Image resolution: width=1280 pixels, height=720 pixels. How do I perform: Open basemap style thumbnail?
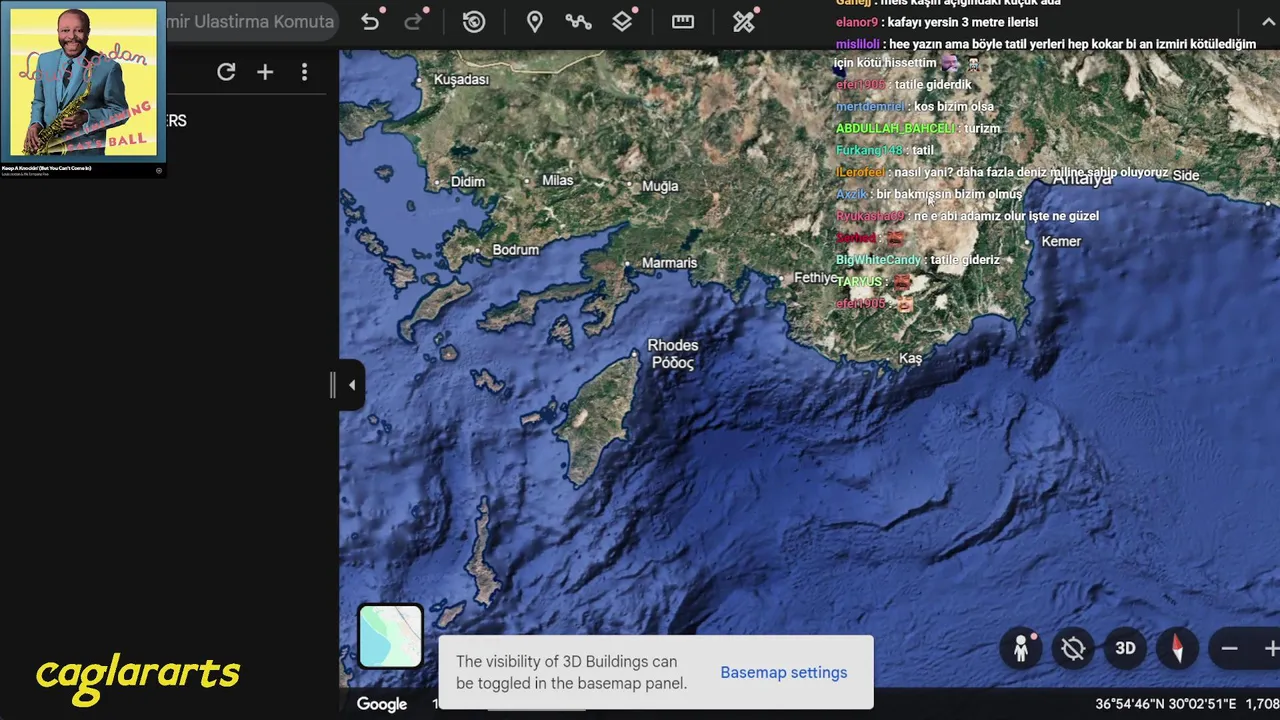[x=390, y=636]
